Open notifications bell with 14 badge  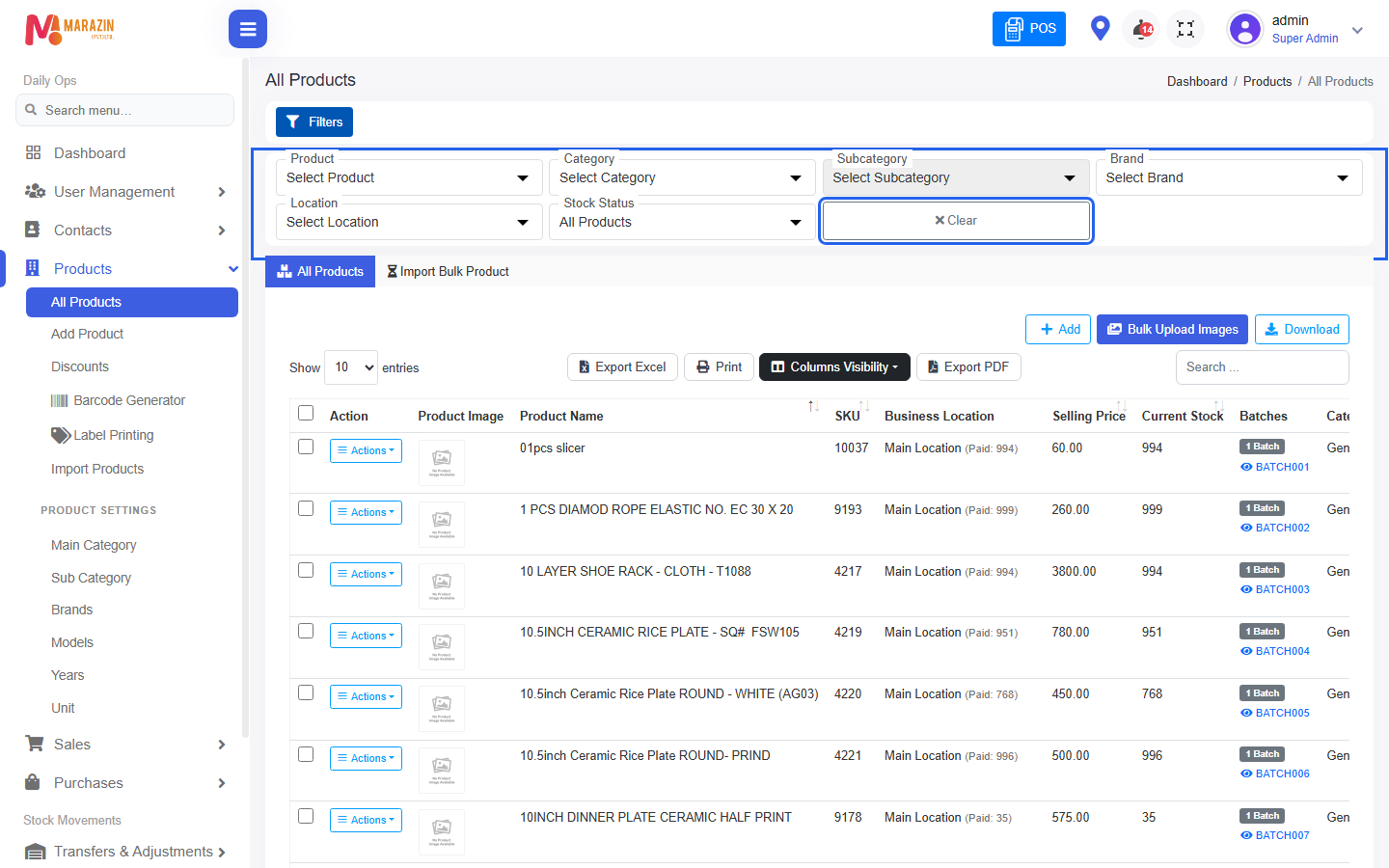coord(1142,29)
